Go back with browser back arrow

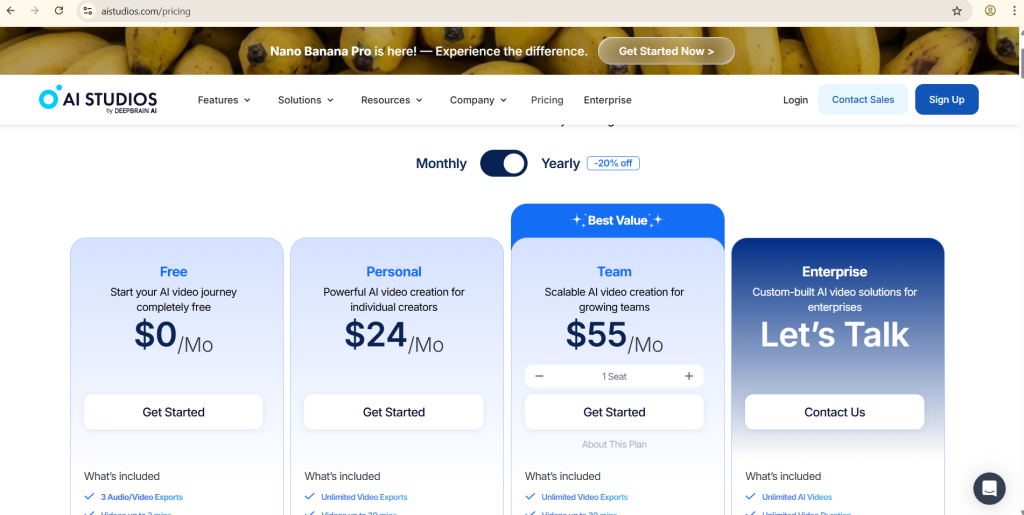[x=11, y=11]
